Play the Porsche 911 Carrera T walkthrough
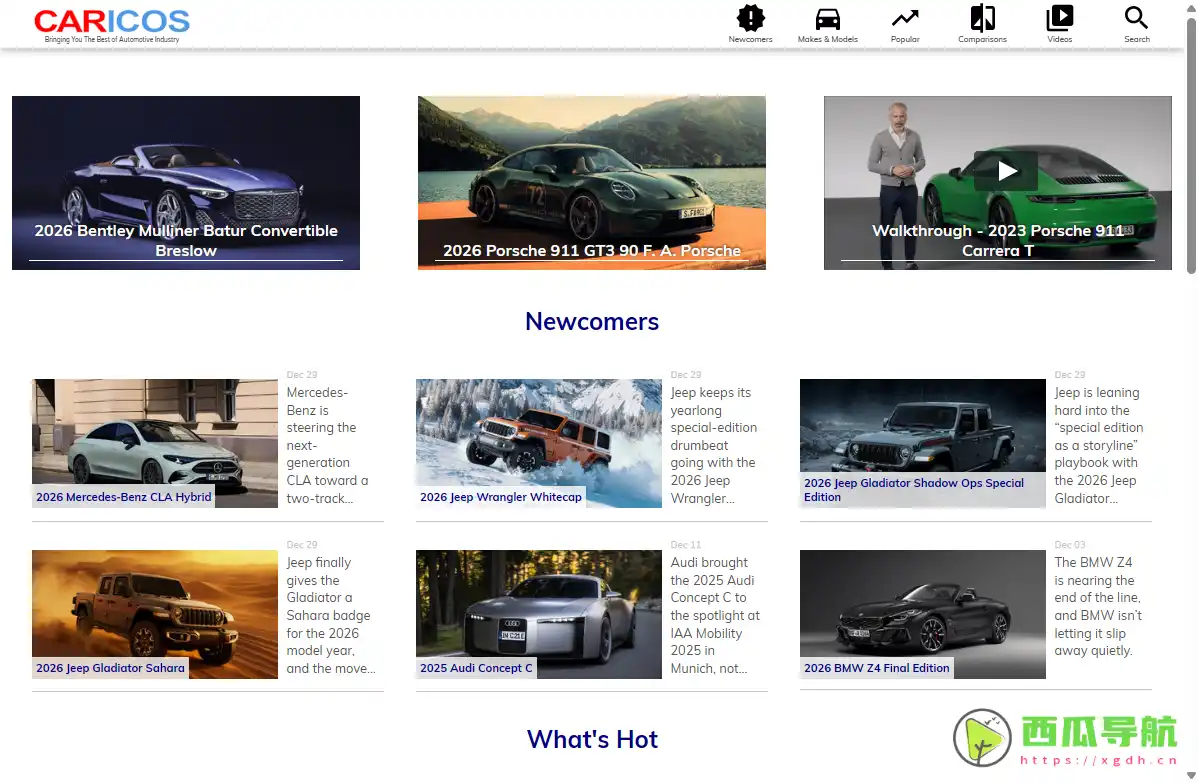 click(1006, 171)
